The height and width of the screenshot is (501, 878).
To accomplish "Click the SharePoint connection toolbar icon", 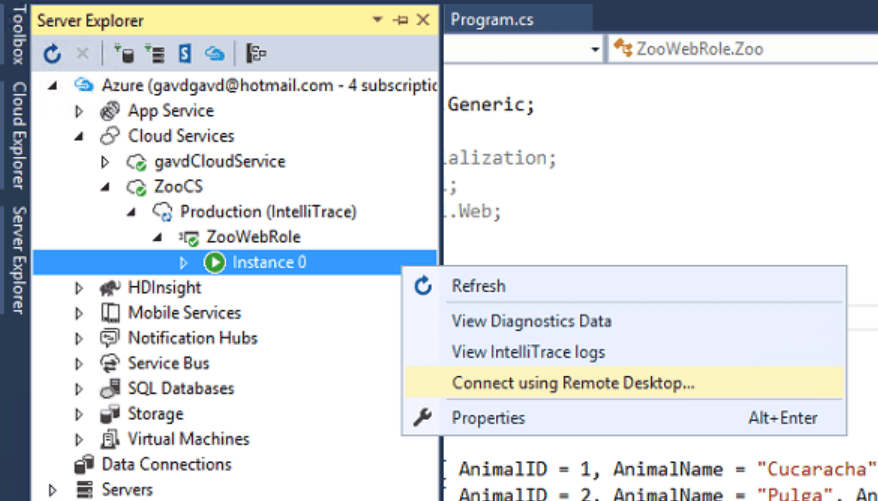I will pos(184,54).
